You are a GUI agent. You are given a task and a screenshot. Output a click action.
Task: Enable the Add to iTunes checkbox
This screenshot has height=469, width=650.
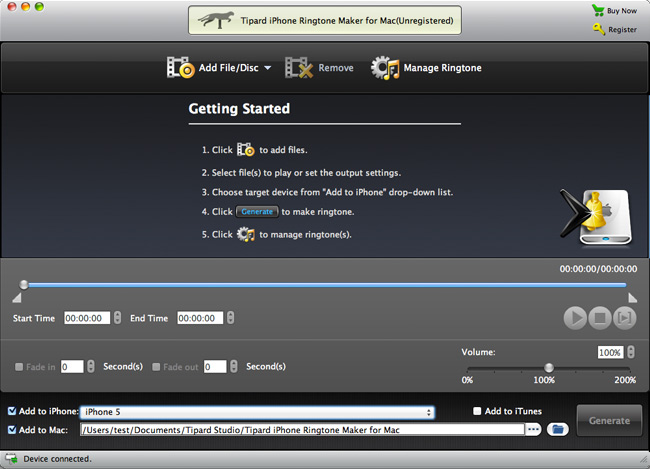477,411
